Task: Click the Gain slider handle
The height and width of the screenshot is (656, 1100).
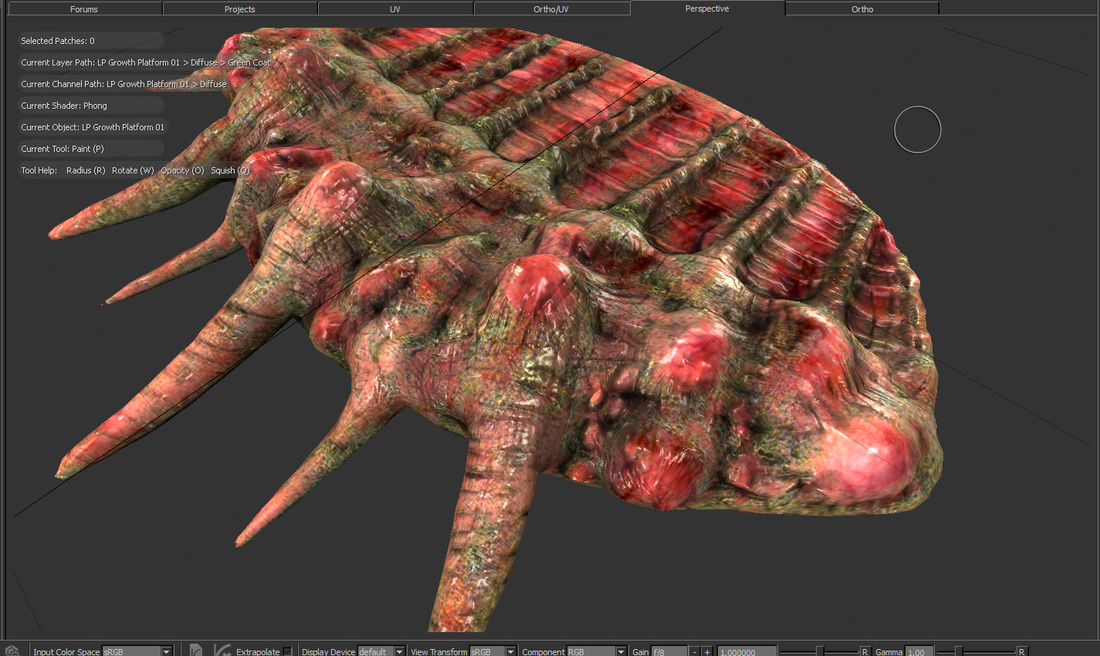Action: point(820,652)
